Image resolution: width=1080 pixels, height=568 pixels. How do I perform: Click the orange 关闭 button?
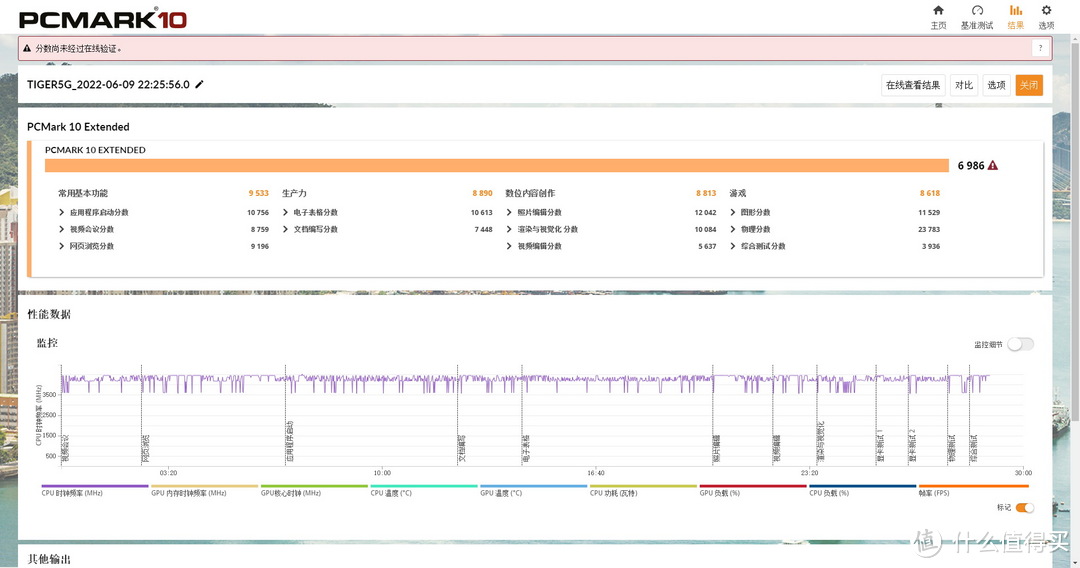pyautogui.click(x=1028, y=85)
